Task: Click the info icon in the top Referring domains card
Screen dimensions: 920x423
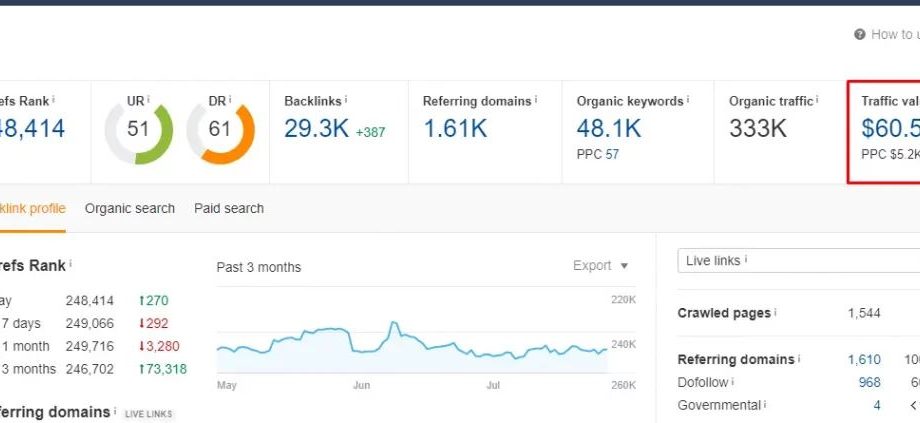Action: point(536,100)
